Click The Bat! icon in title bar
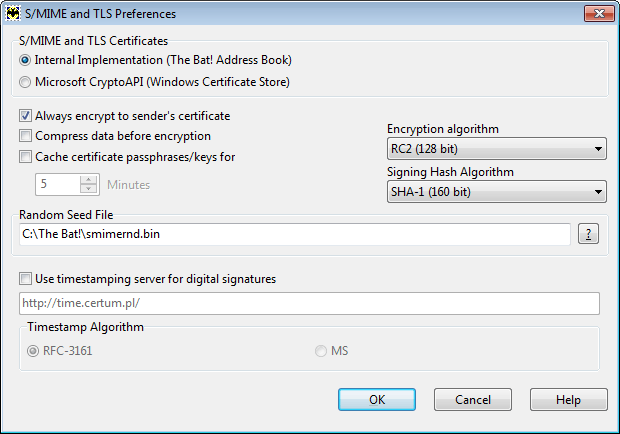This screenshot has width=620, height=434. (13, 13)
